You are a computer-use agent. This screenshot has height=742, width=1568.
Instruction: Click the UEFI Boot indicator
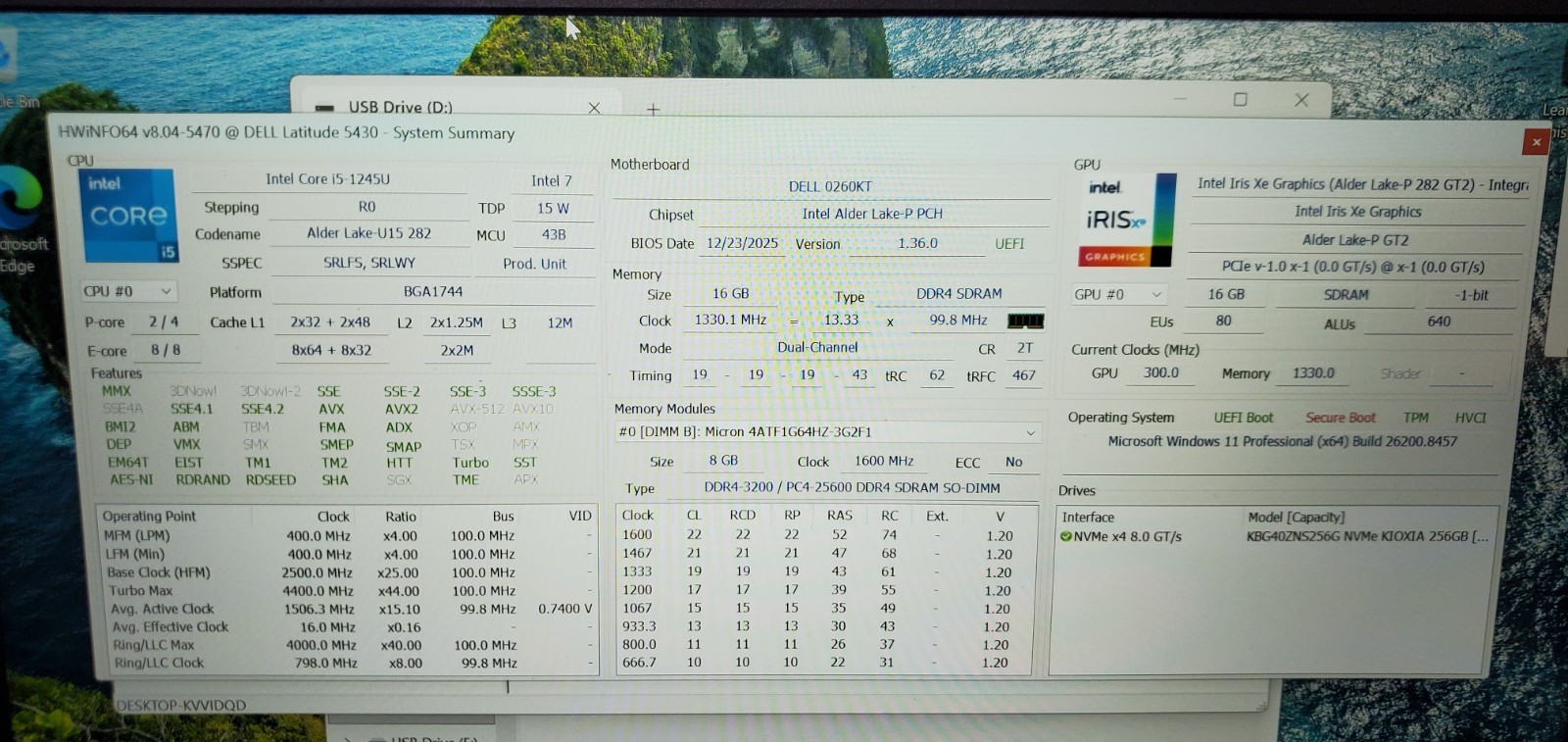1244,418
